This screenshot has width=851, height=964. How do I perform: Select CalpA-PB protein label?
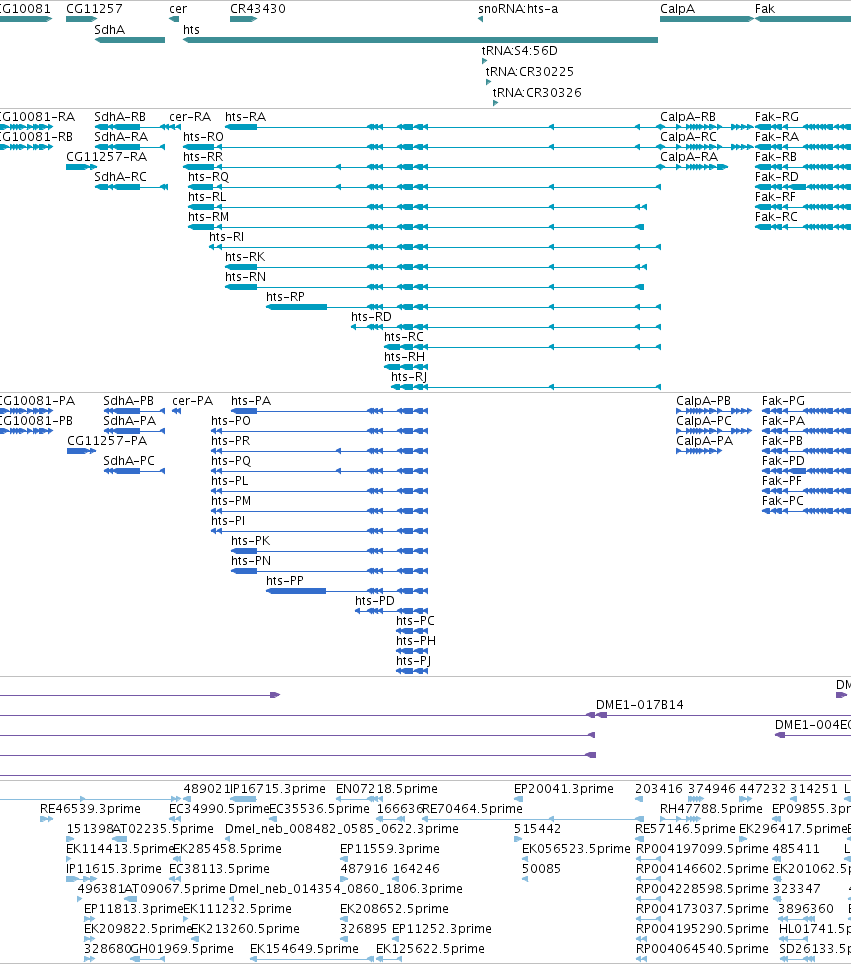tap(703, 401)
